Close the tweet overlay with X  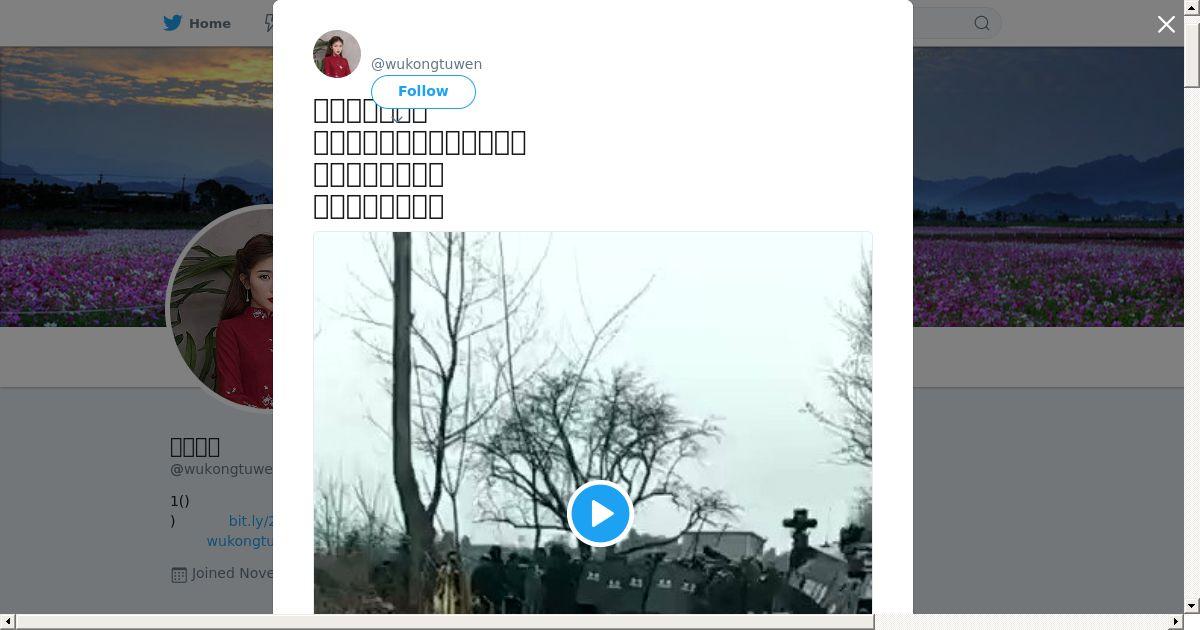pos(1166,25)
